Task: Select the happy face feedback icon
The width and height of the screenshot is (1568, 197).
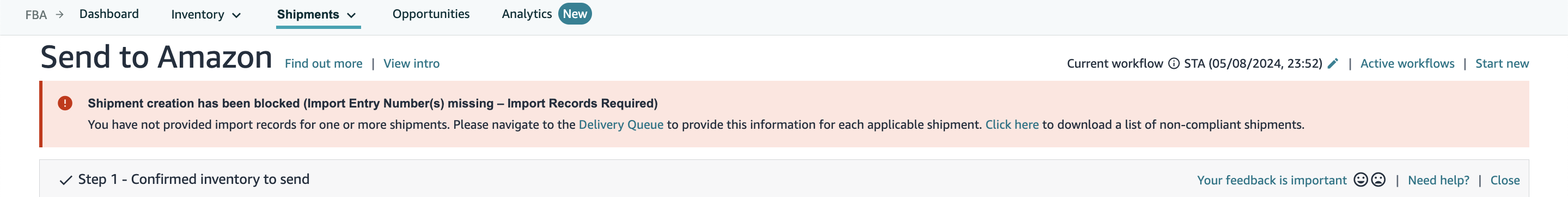Action: pyautogui.click(x=1361, y=180)
